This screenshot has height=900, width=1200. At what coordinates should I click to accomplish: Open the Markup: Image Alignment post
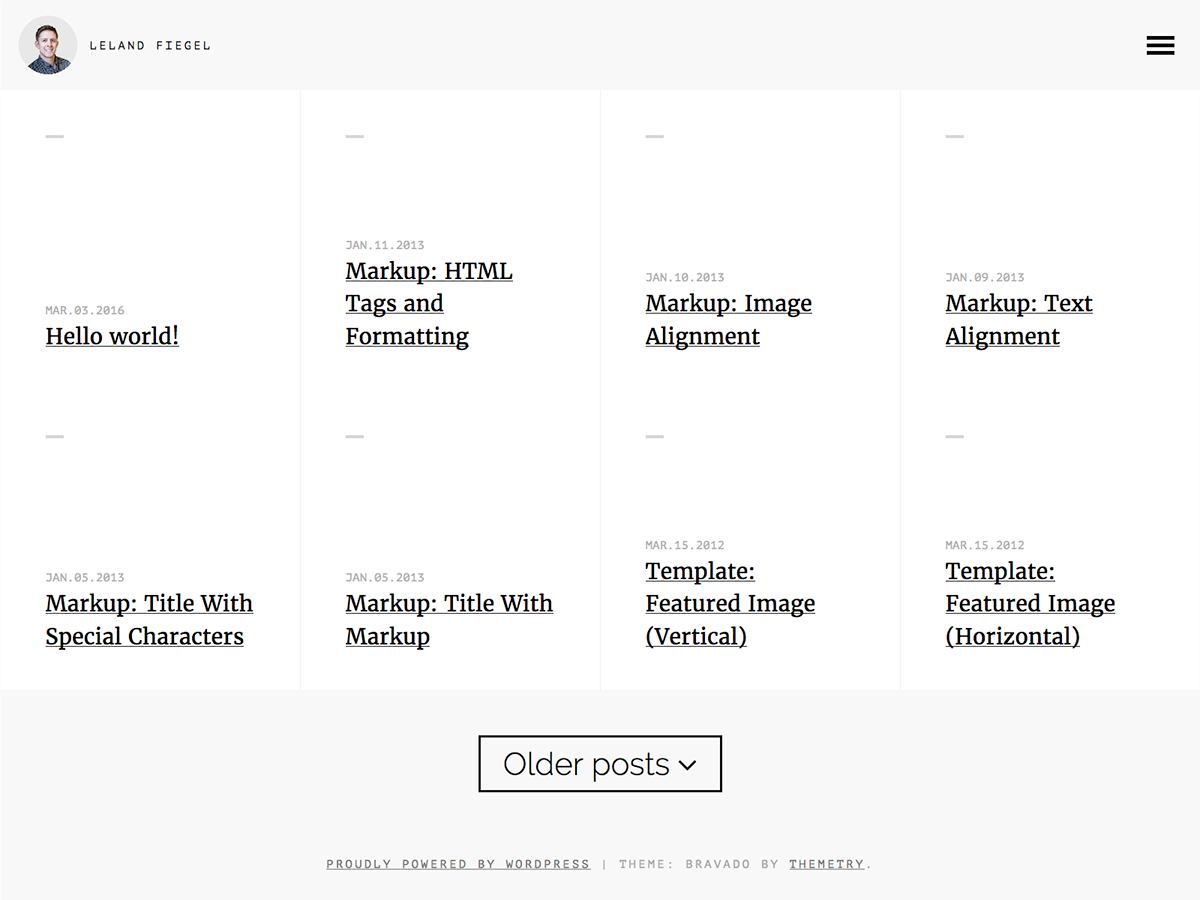(728, 320)
